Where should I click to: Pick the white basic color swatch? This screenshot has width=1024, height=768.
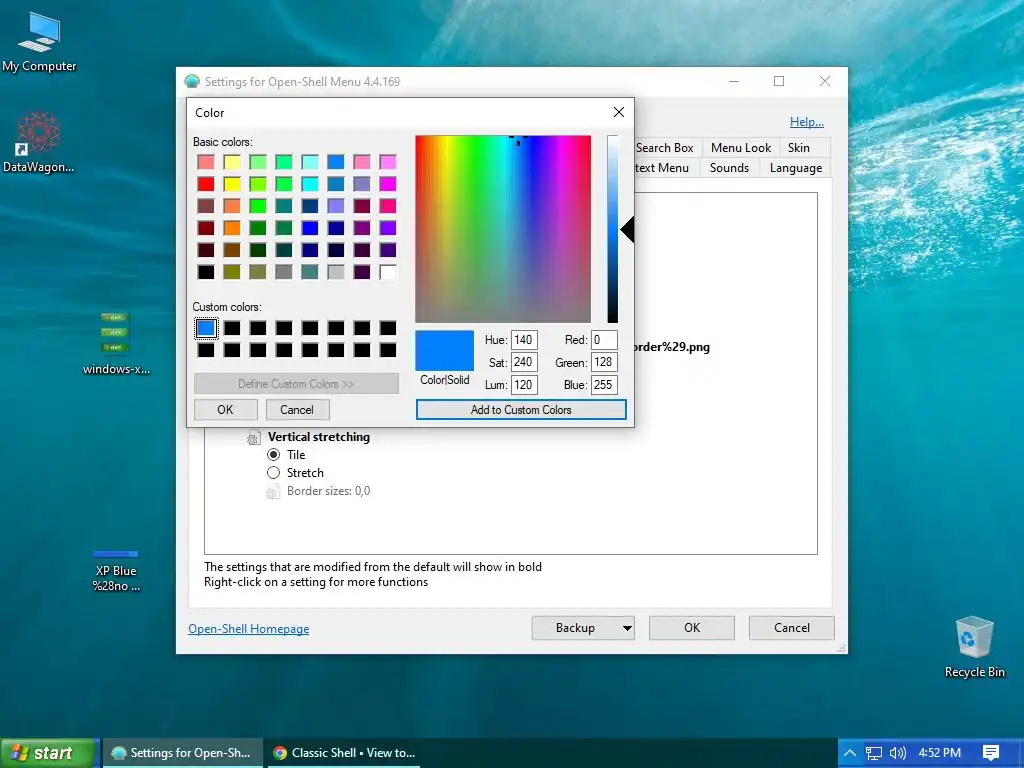pos(388,272)
